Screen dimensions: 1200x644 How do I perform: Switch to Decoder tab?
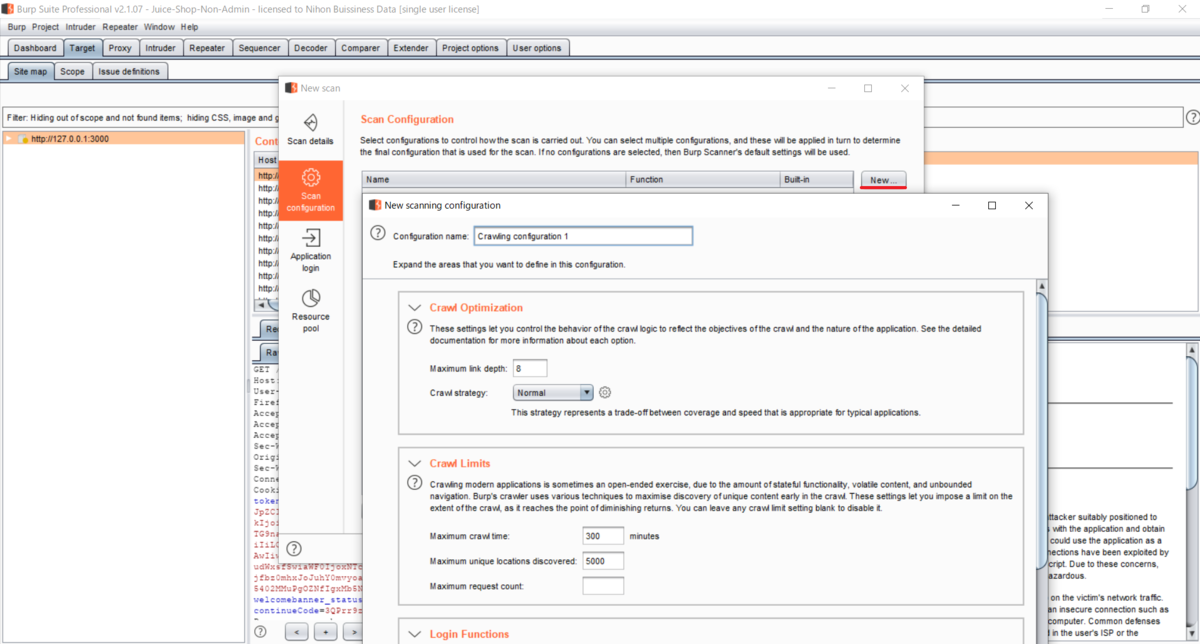[310, 48]
